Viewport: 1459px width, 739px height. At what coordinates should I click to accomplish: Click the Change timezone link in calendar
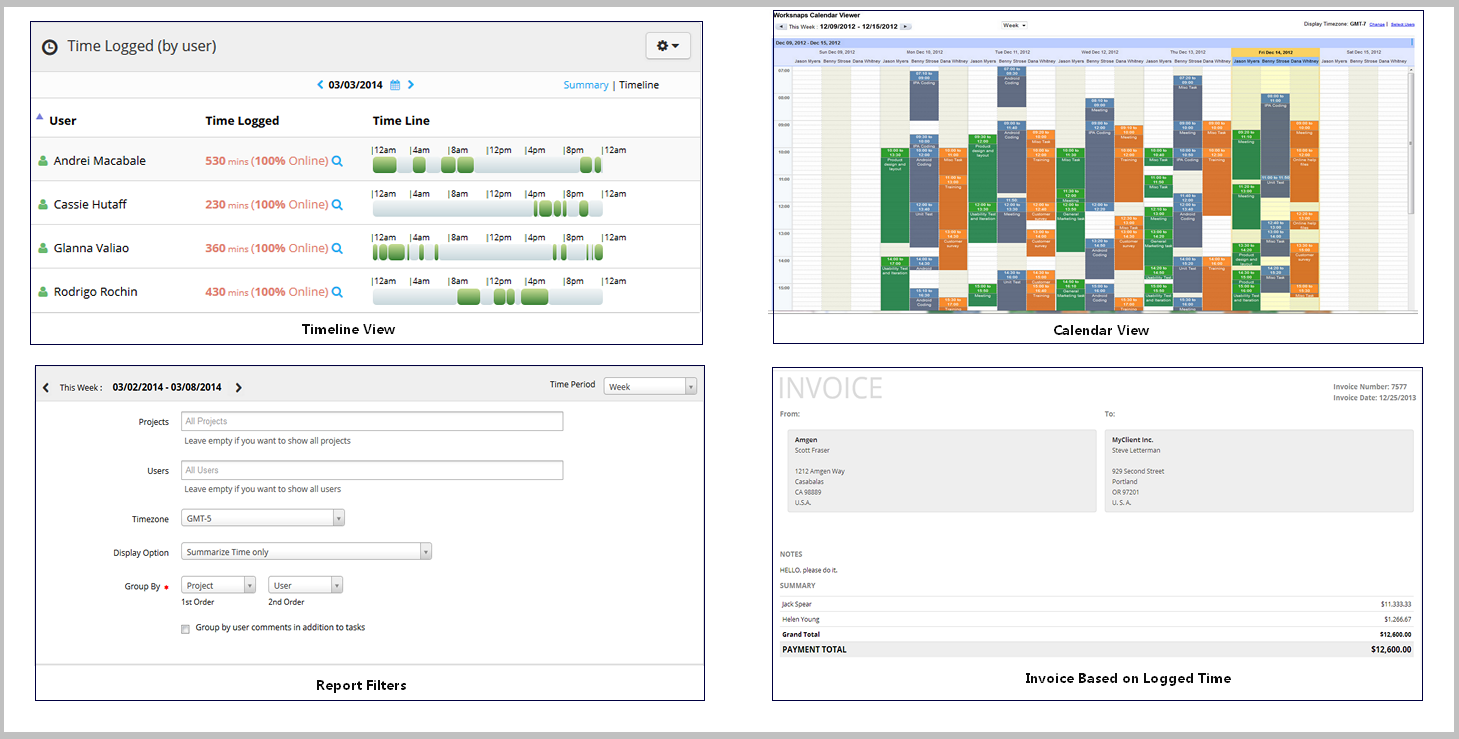coord(1376,24)
